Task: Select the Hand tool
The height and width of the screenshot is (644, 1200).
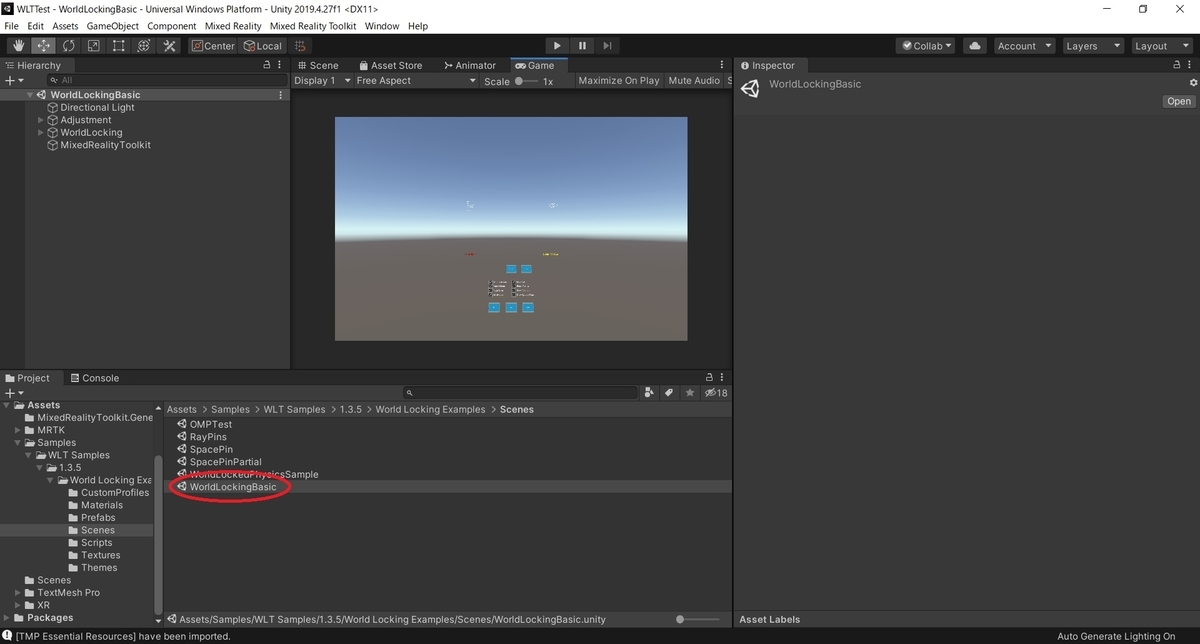Action: click(x=18, y=46)
